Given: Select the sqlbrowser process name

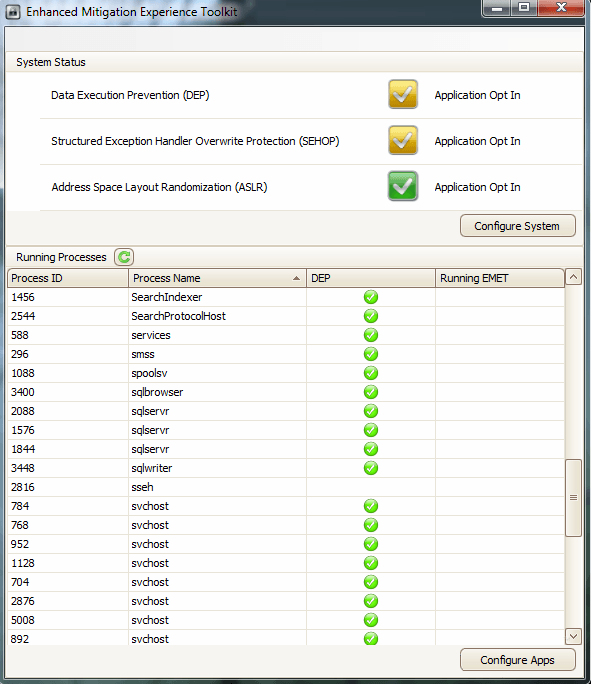Looking at the screenshot, I should 157,392.
